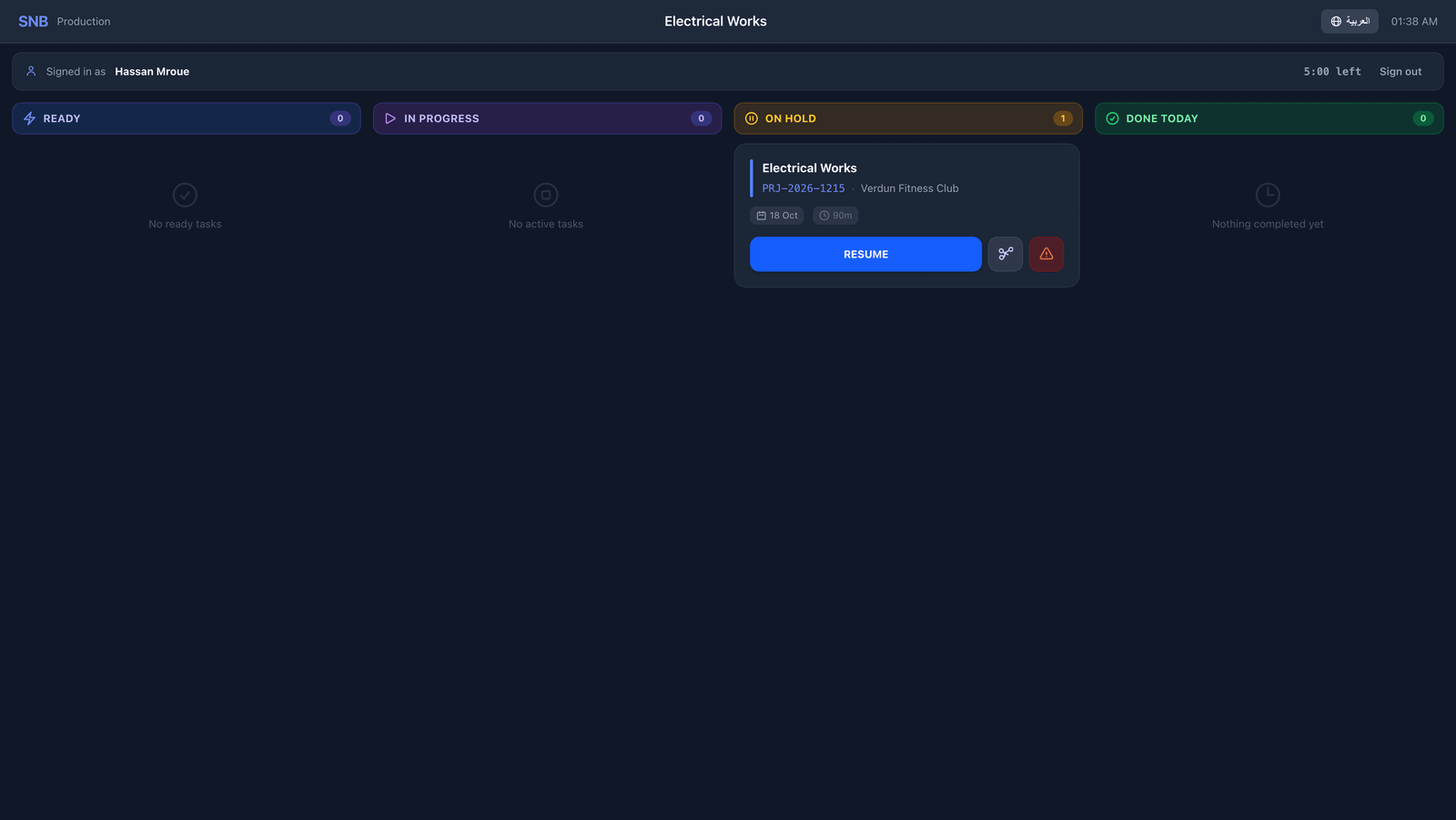Click the Verdun Fitness Club text

point(909,188)
